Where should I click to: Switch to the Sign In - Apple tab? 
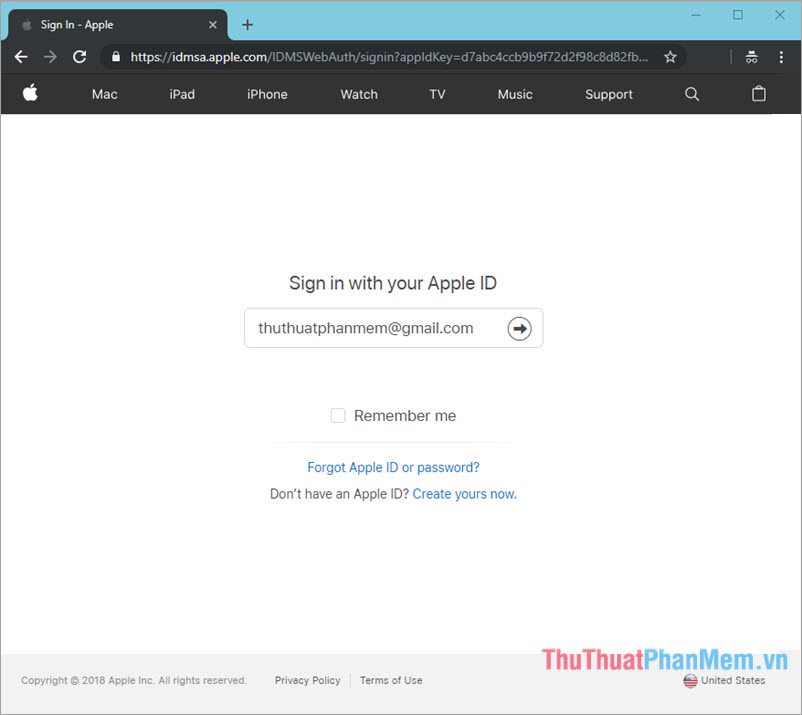tap(100, 24)
